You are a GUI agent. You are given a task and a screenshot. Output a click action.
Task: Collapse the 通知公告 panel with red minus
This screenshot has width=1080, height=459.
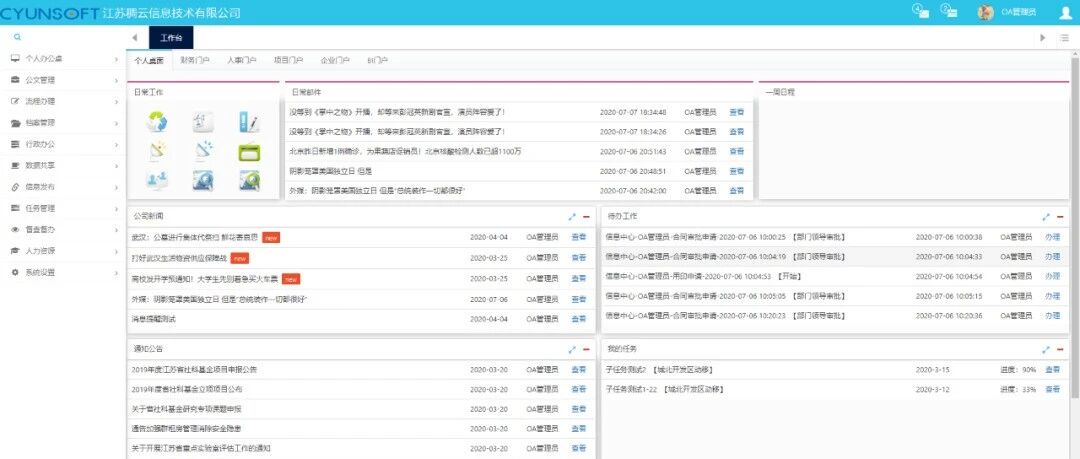click(x=586, y=349)
